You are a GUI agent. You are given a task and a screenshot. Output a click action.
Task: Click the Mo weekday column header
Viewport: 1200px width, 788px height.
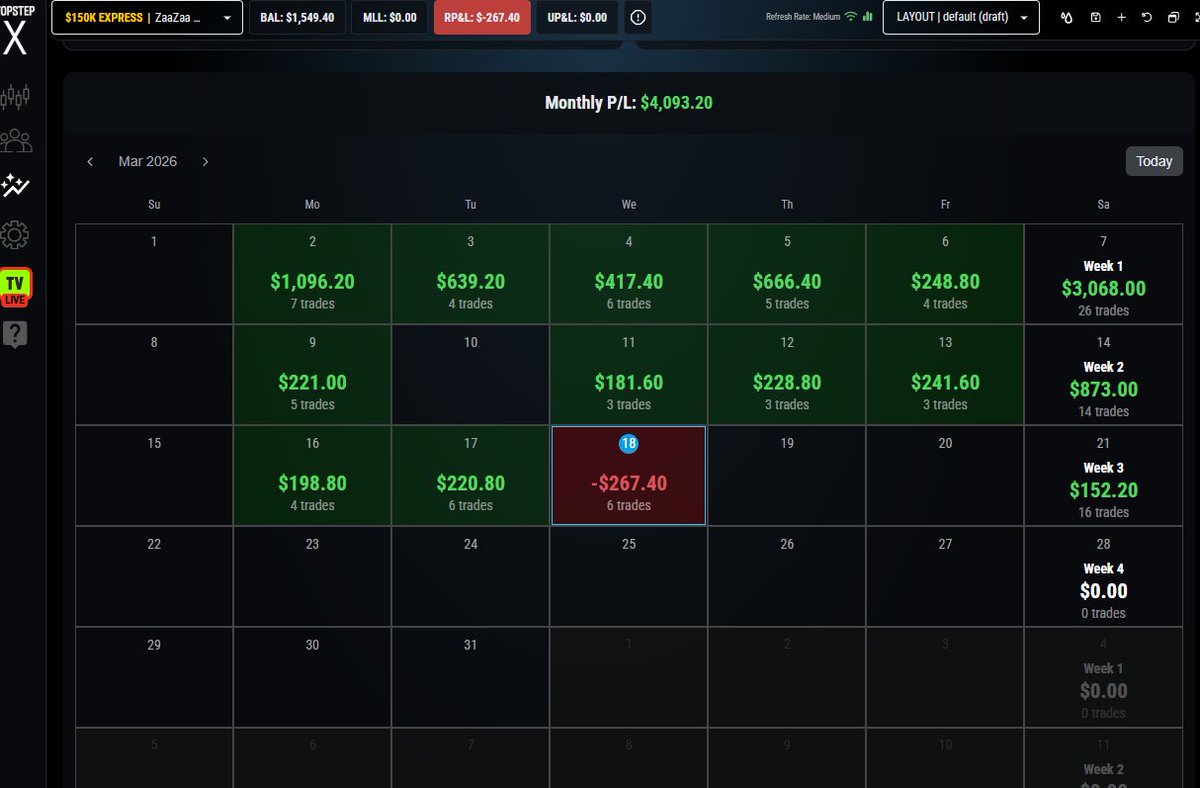click(x=312, y=204)
